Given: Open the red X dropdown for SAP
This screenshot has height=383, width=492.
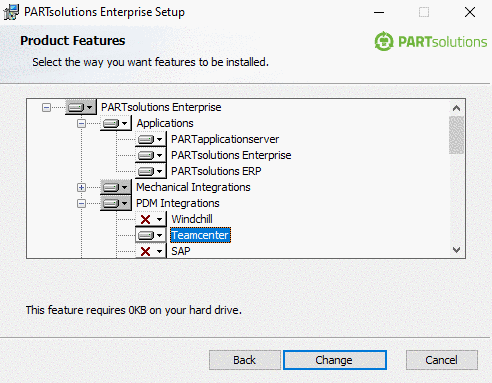Looking at the screenshot, I should click(151, 251).
